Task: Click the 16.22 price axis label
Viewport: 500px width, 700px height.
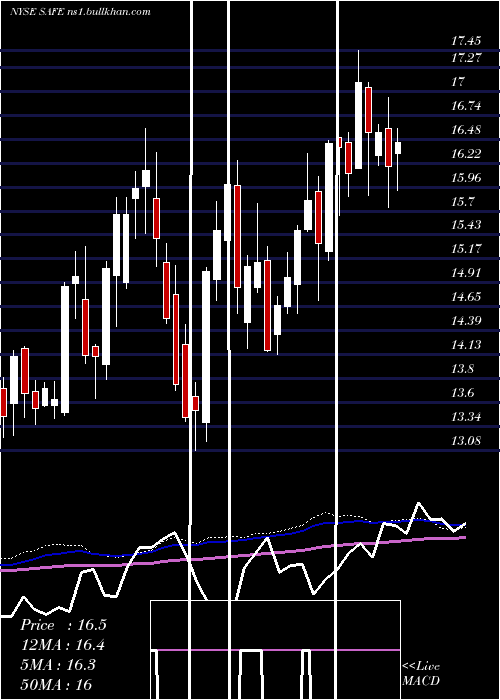Action: click(x=466, y=154)
